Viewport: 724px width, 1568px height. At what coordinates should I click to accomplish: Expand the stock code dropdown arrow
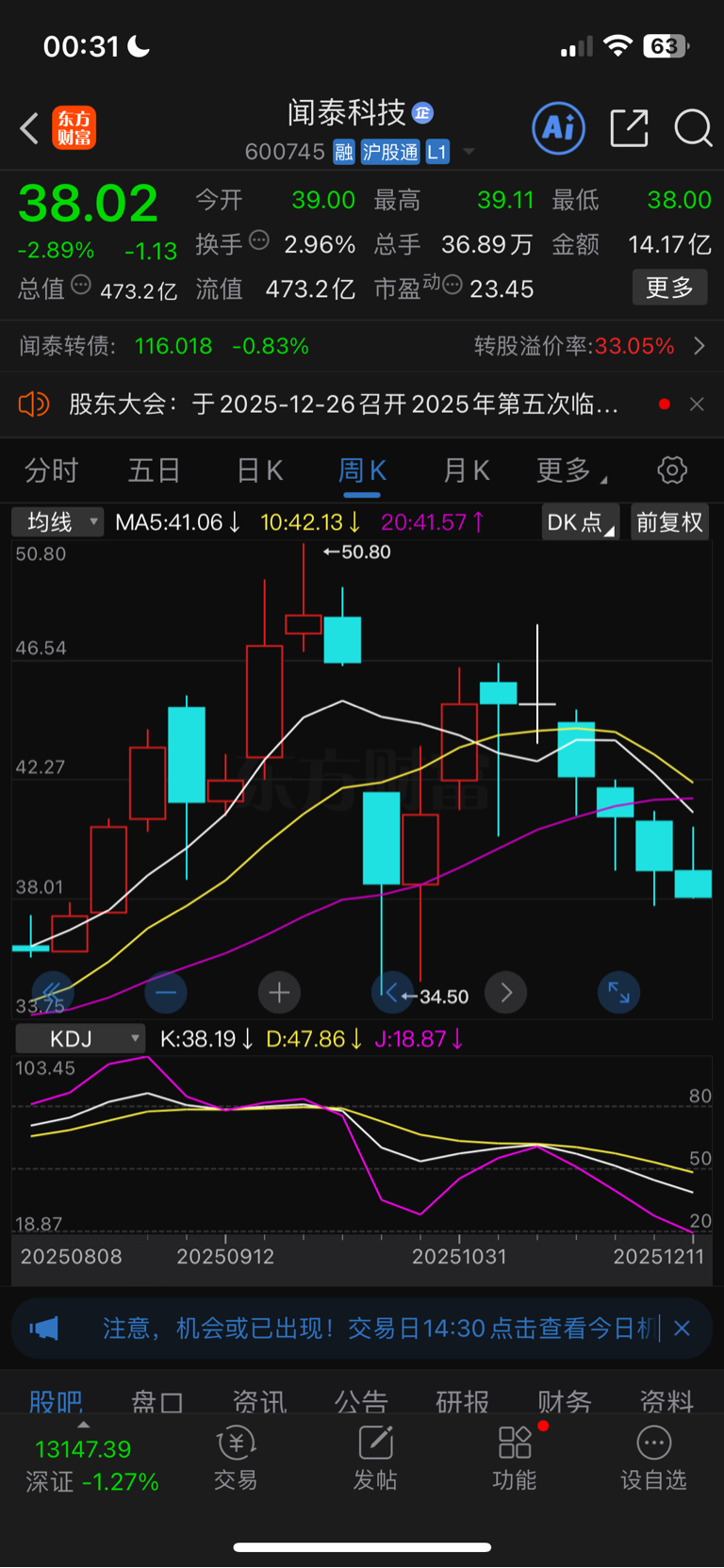[x=469, y=152]
